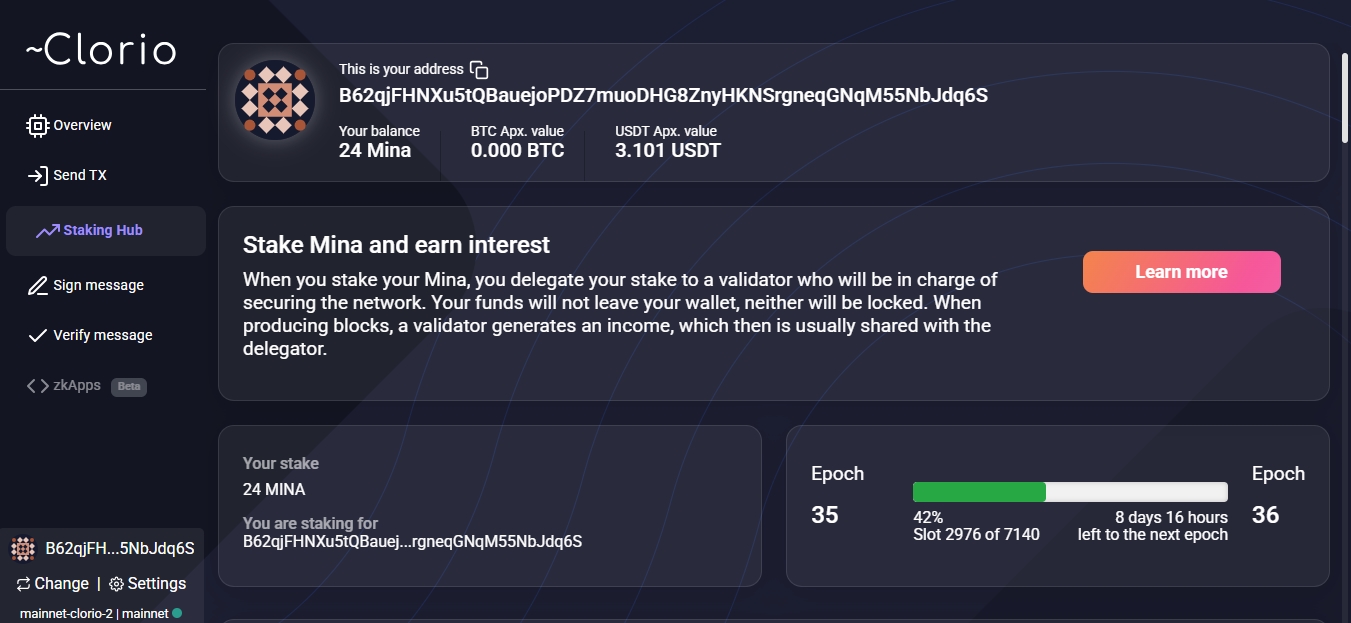Click the Learn more button

coord(1181,271)
